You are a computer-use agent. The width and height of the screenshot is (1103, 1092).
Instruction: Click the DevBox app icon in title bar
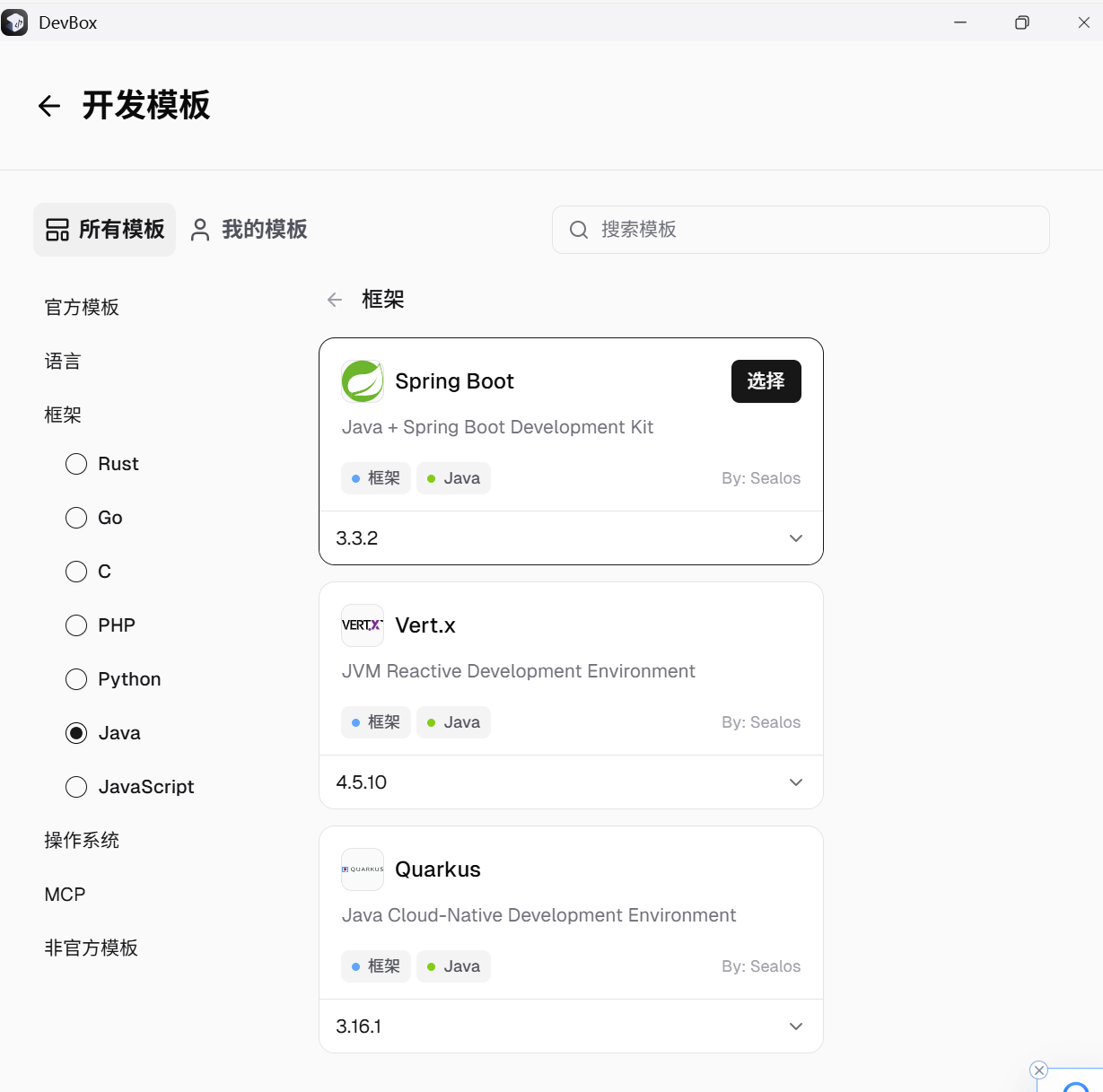tap(14, 22)
